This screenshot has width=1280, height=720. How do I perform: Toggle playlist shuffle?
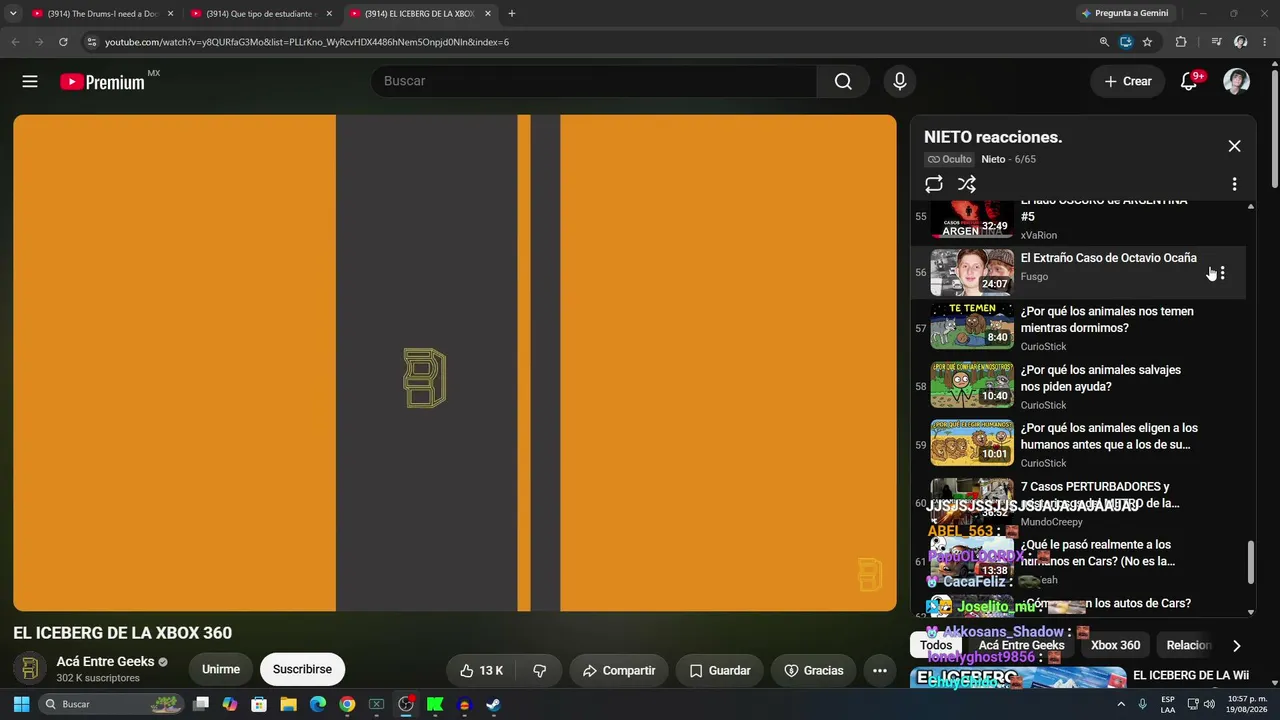(967, 184)
